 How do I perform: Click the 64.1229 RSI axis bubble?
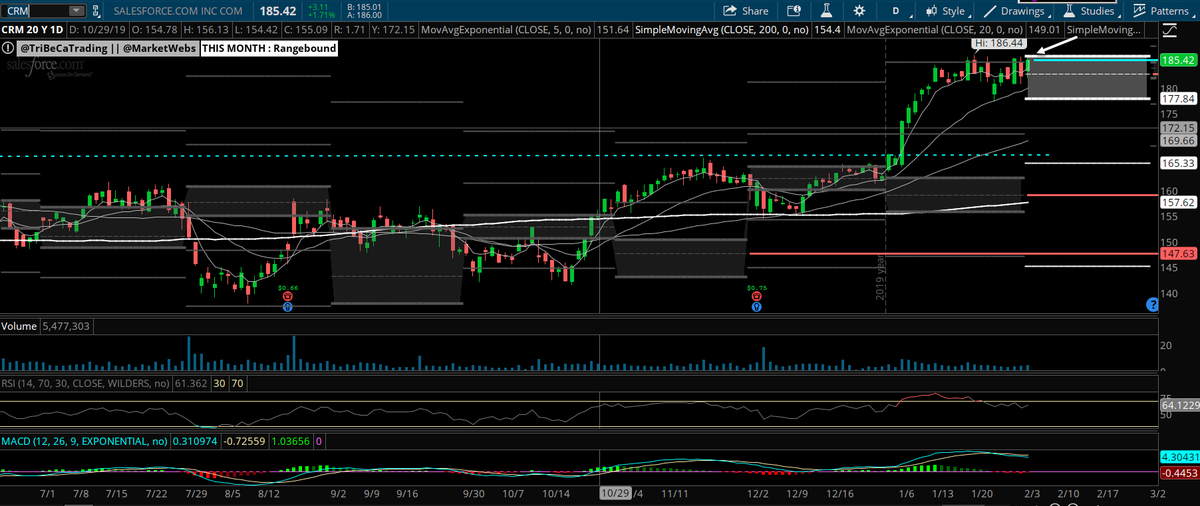pyautogui.click(x=1179, y=405)
